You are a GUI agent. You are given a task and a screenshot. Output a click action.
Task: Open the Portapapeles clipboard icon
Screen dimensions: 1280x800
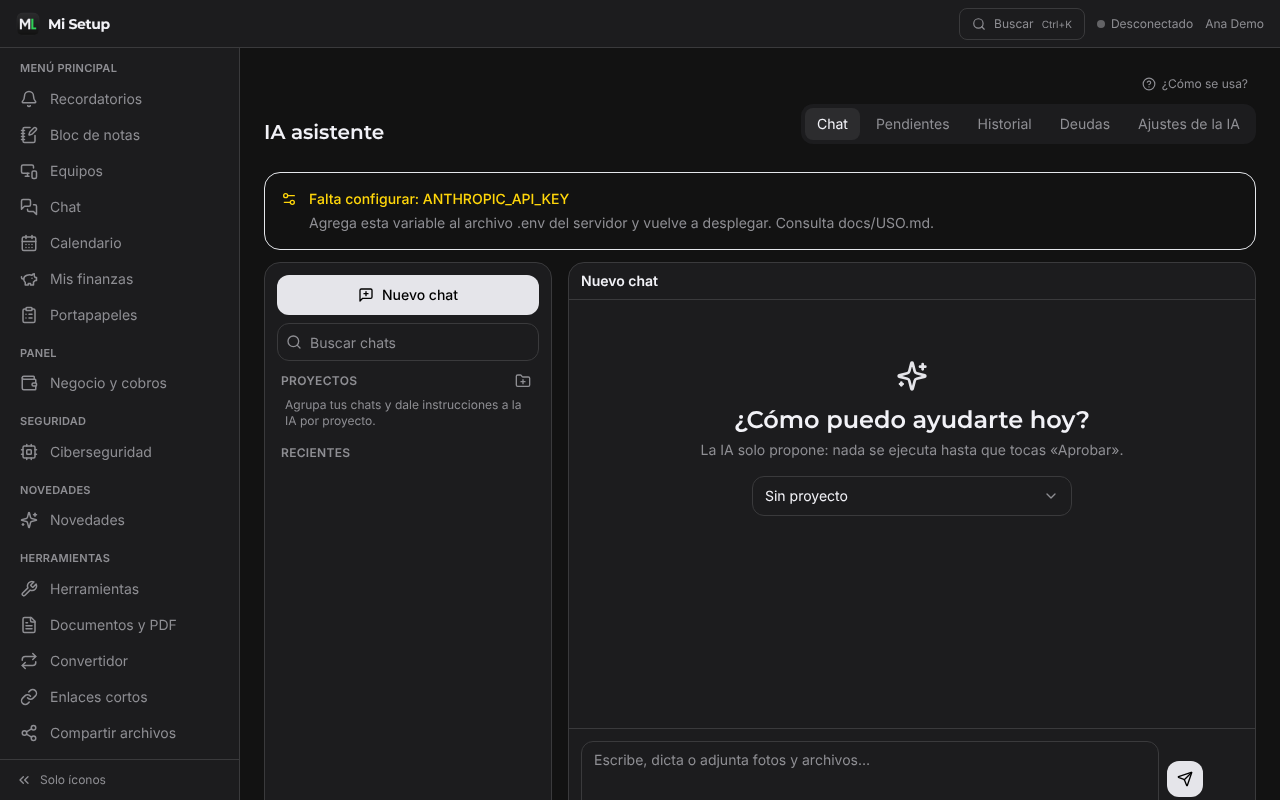(29, 315)
